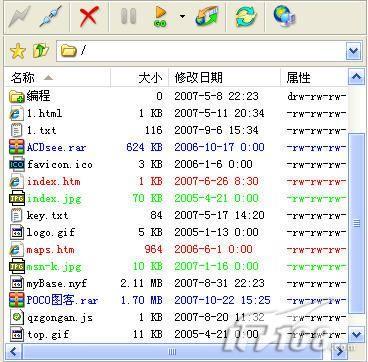The height and width of the screenshot is (362, 368).
Task: Click the 1.html browser icon
Action: coord(16,114)
